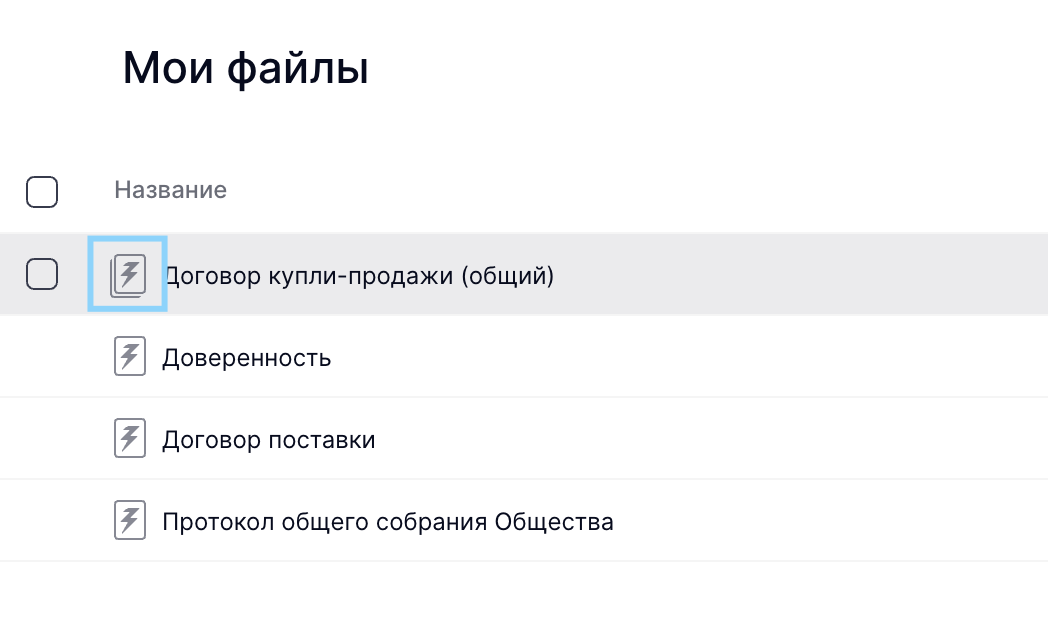Viewport: 1048px width, 618px height.
Task: Select the Протокол общего собрания table row
Action: pyautogui.click(x=524, y=520)
